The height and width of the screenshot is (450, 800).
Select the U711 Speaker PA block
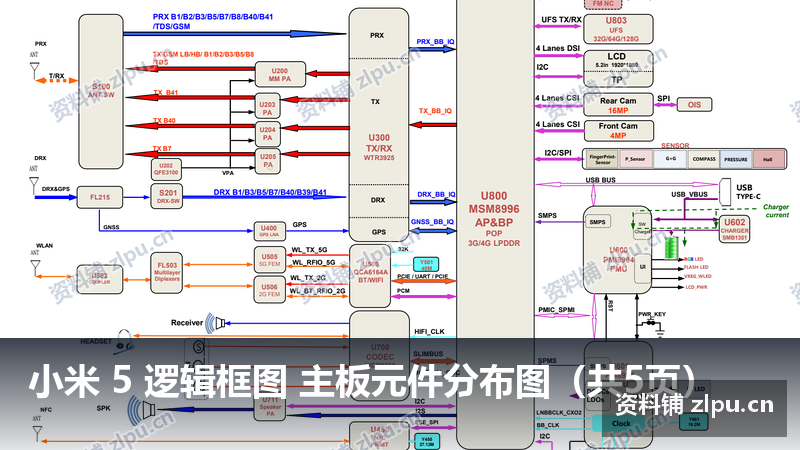[270, 407]
